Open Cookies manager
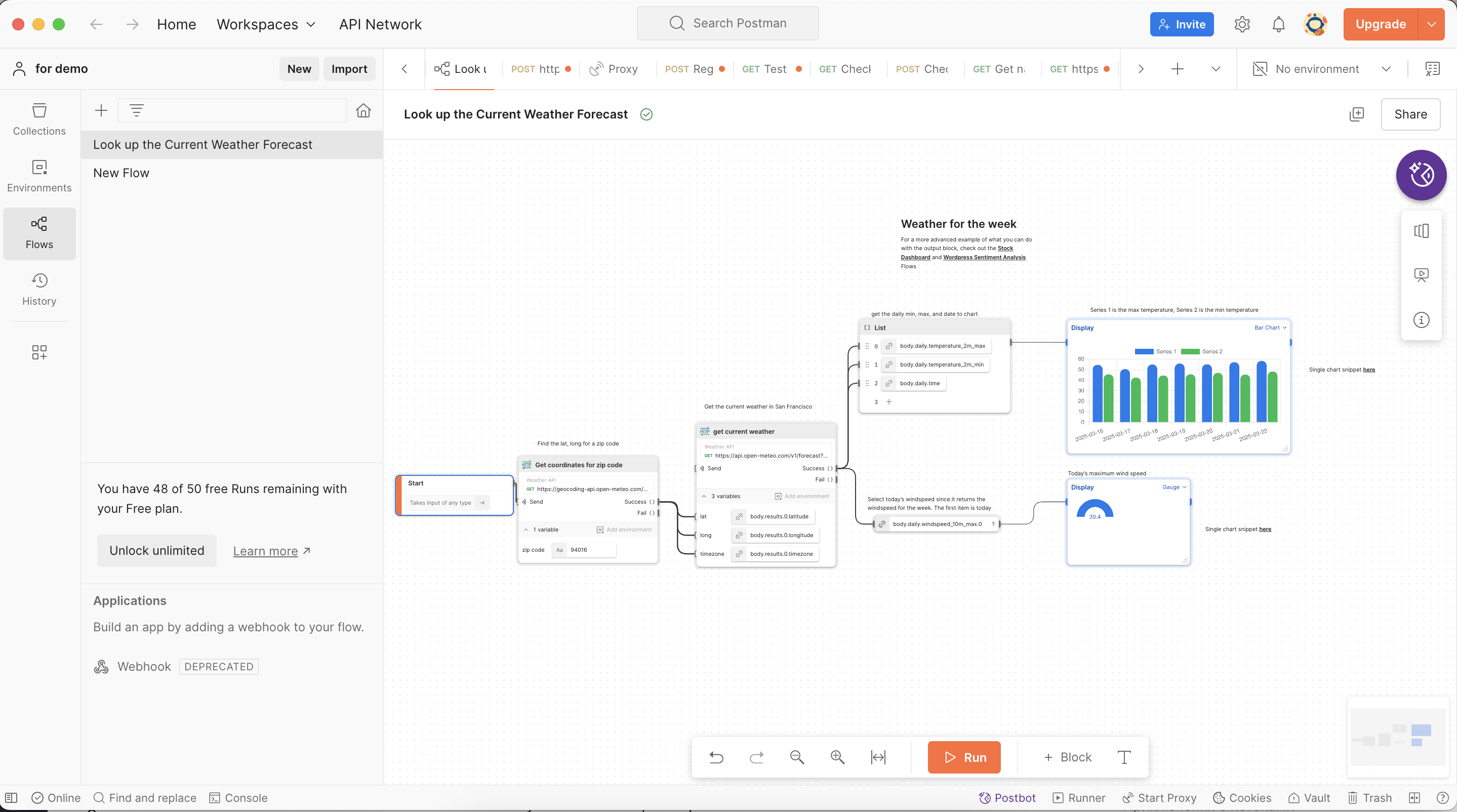The width and height of the screenshot is (1457, 812). [x=1242, y=798]
